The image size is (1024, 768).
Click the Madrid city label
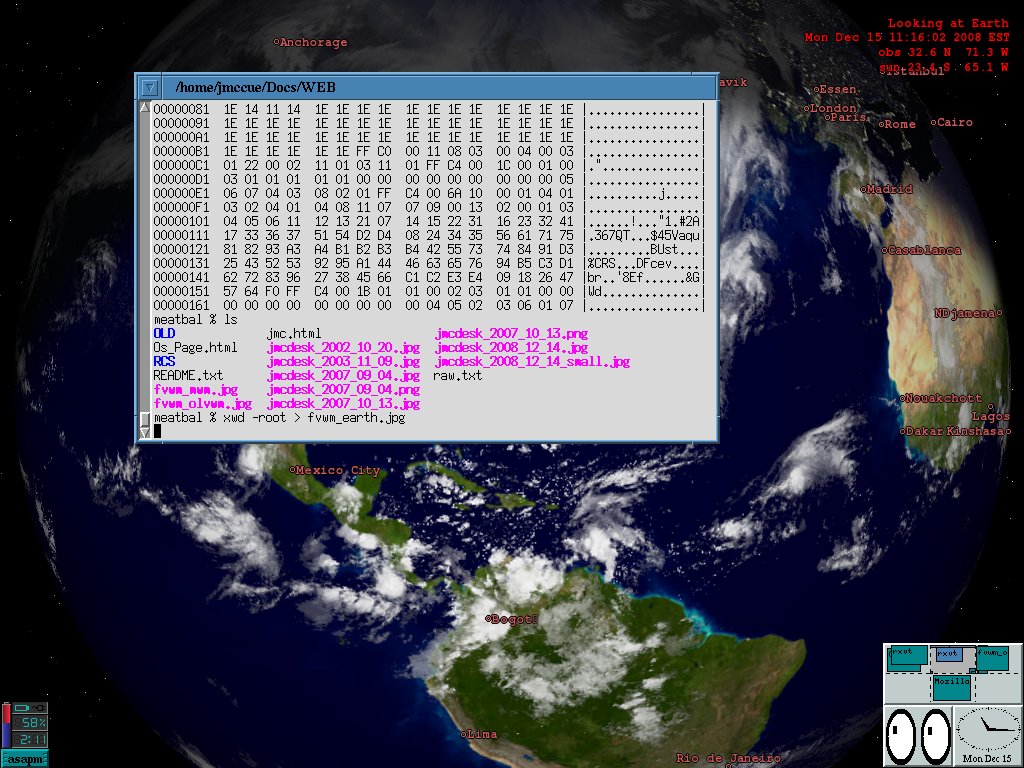tap(886, 189)
